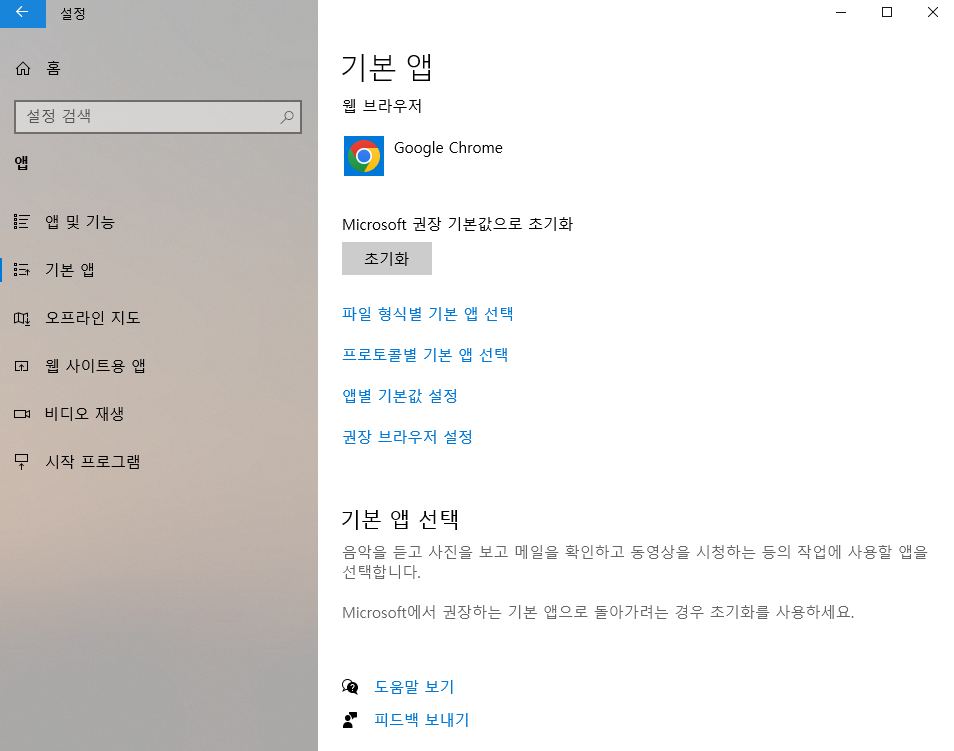Open 오프라인 지도 settings page
954x751 pixels.
[x=159, y=318]
